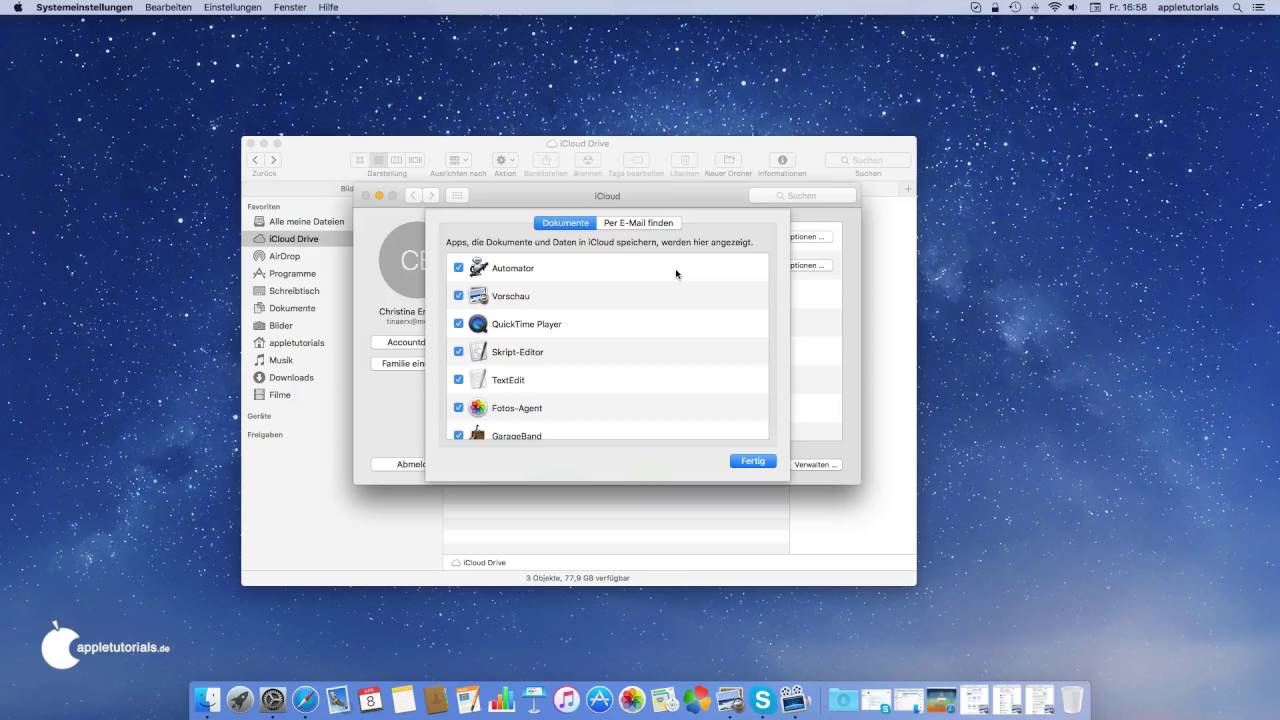
Task: Show all preferences grid button
Action: pos(457,196)
